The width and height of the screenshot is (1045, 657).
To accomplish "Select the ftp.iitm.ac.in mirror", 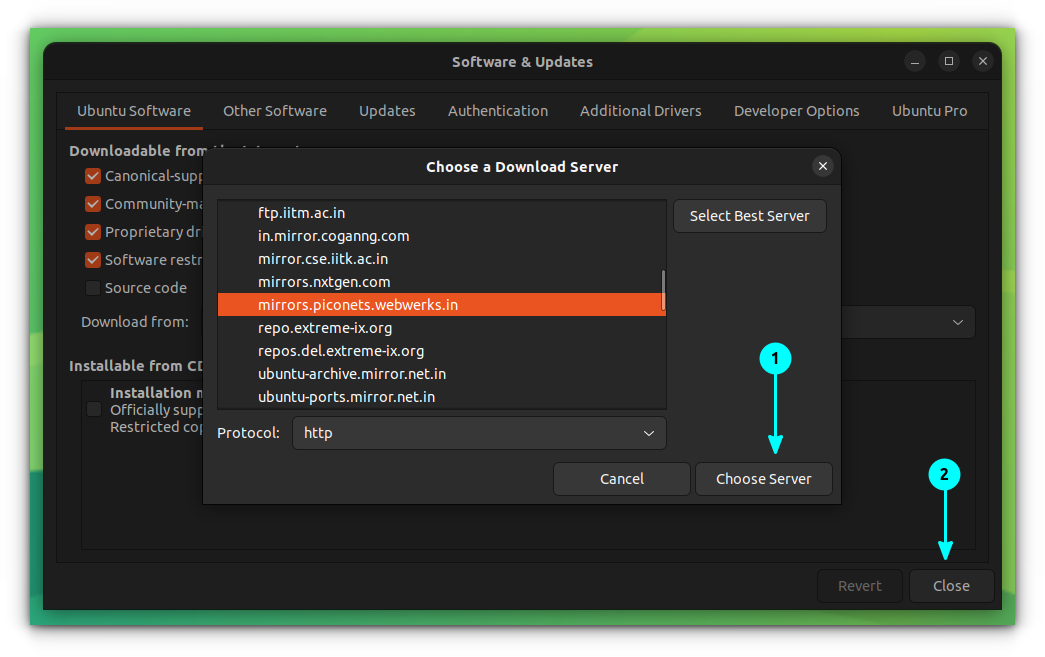I will [x=300, y=212].
